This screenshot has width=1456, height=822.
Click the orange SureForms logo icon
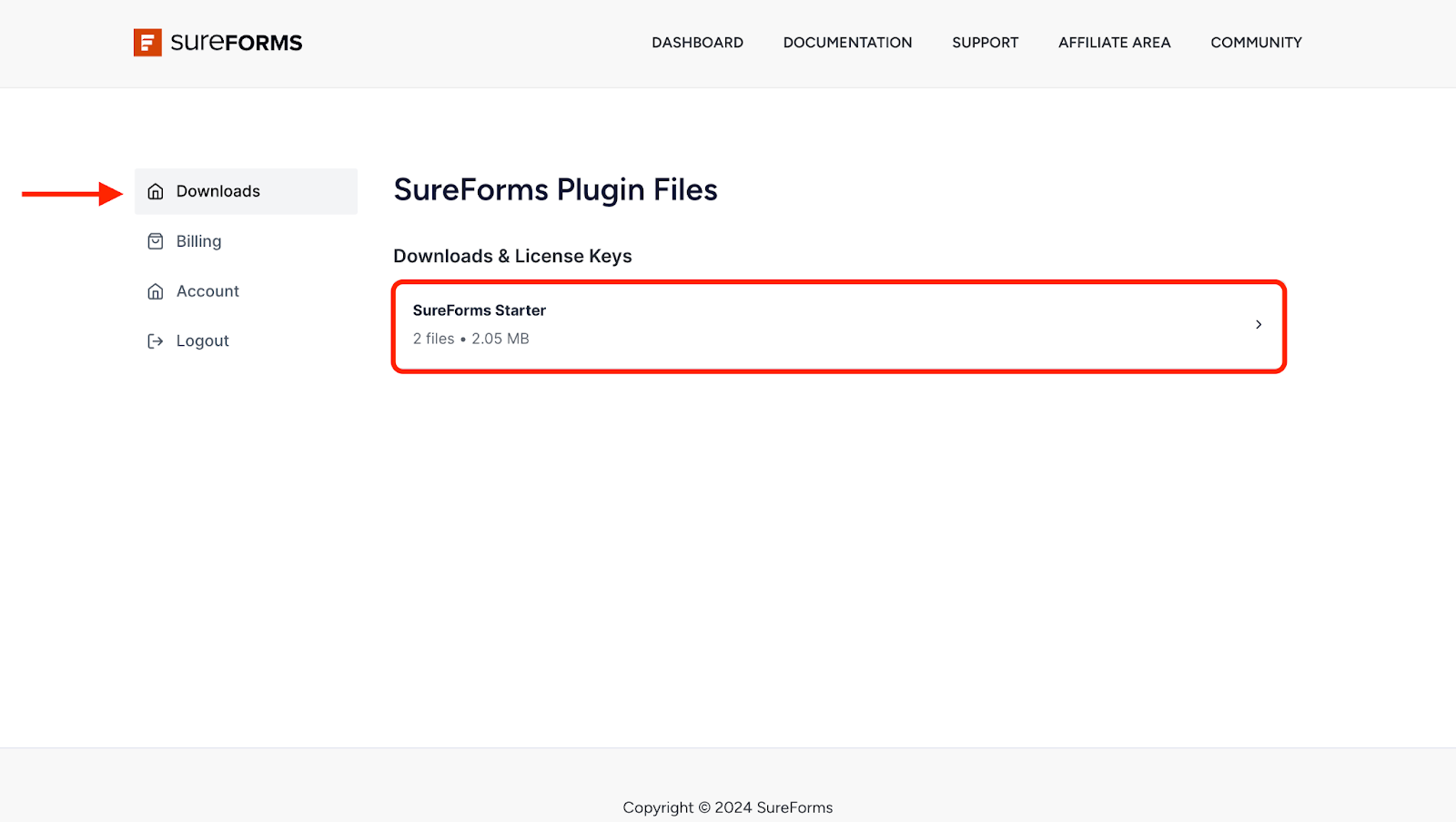147,43
